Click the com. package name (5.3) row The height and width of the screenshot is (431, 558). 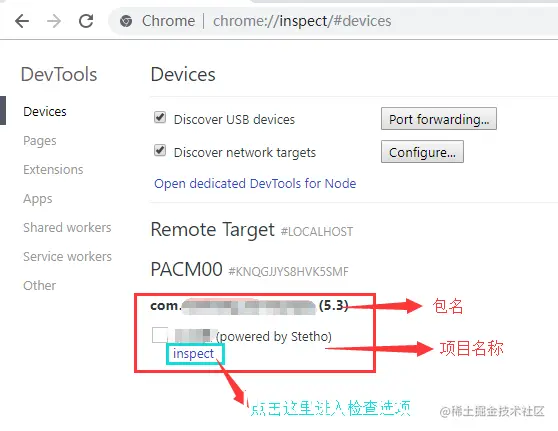click(x=249, y=306)
